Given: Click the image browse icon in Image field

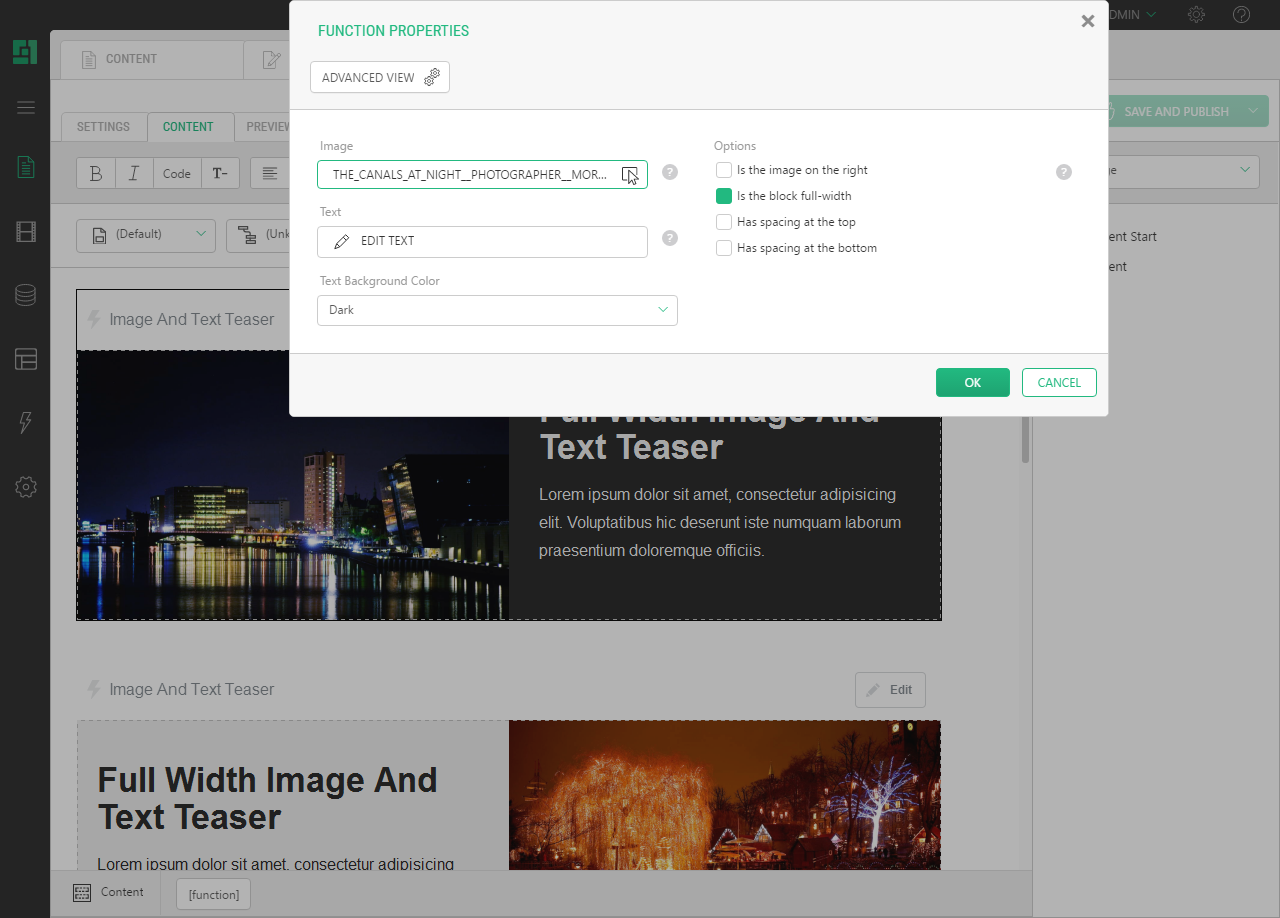Looking at the screenshot, I should (629, 175).
